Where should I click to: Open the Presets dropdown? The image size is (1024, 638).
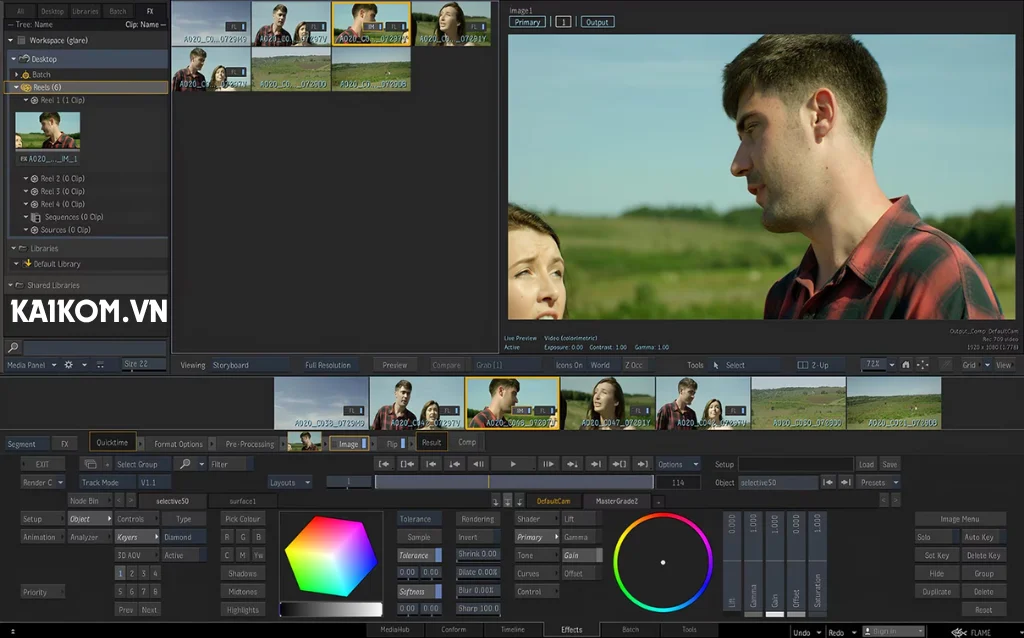pos(879,483)
